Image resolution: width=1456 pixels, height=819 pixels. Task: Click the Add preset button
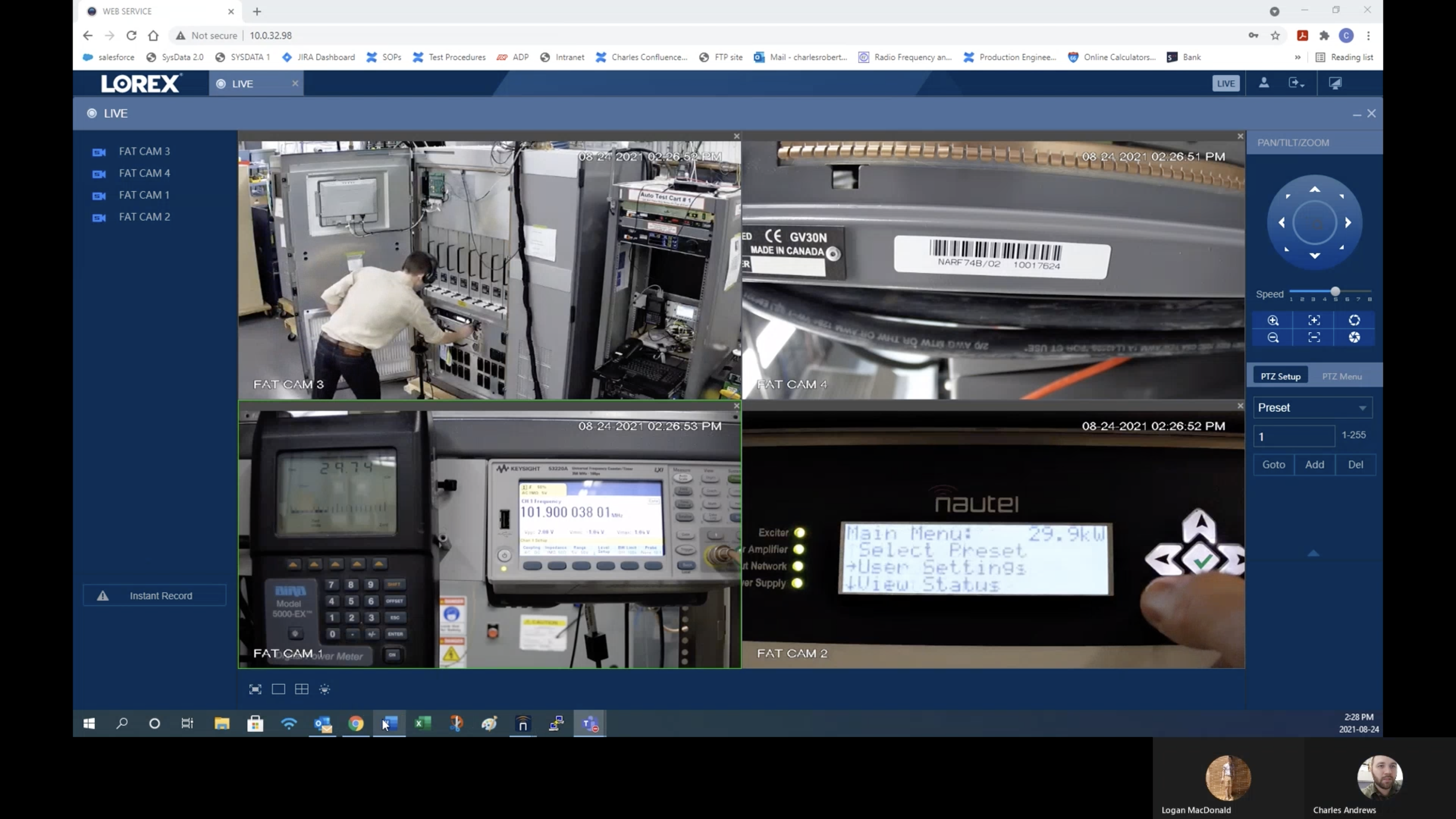[1315, 465]
